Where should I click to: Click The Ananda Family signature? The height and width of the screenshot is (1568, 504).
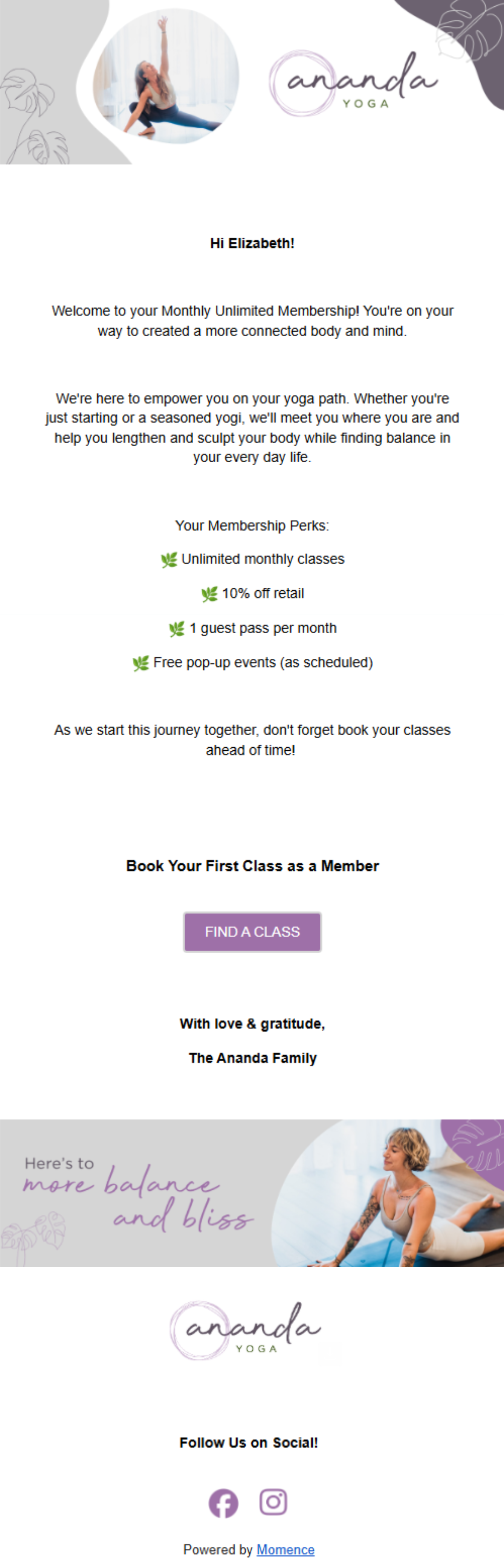pyautogui.click(x=252, y=1058)
